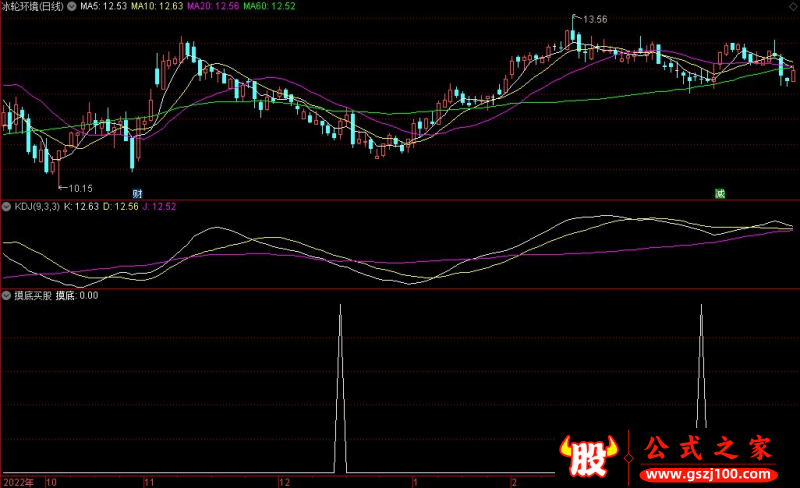Image resolution: width=800 pixels, height=488 pixels.
Task: Click the J: 12.52 value
Action: 159,207
